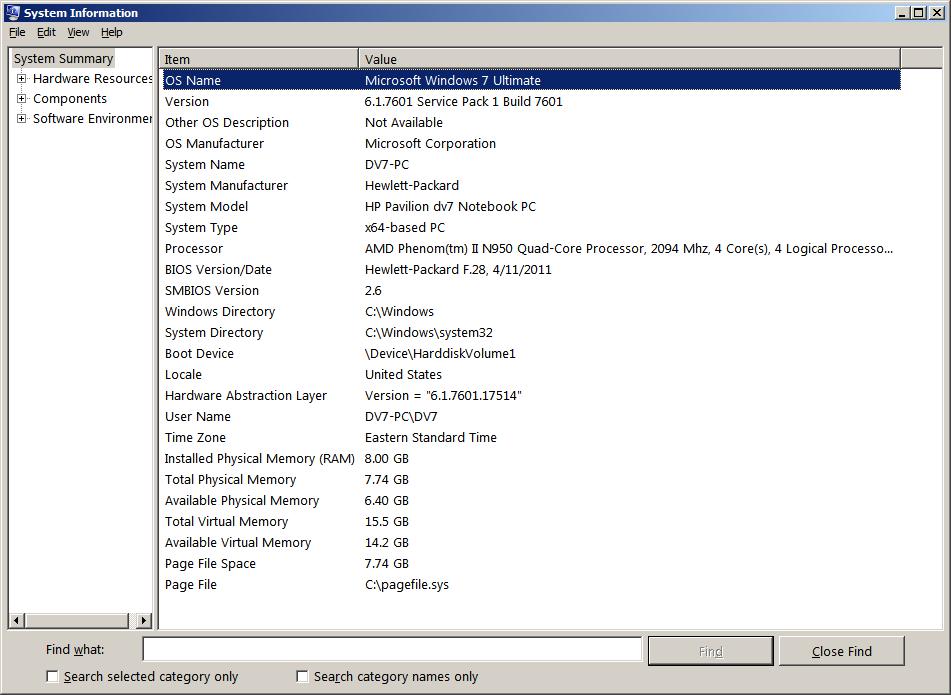This screenshot has height=695, width=951.
Task: Click the C:\pagefile.sys value
Action: point(407,585)
